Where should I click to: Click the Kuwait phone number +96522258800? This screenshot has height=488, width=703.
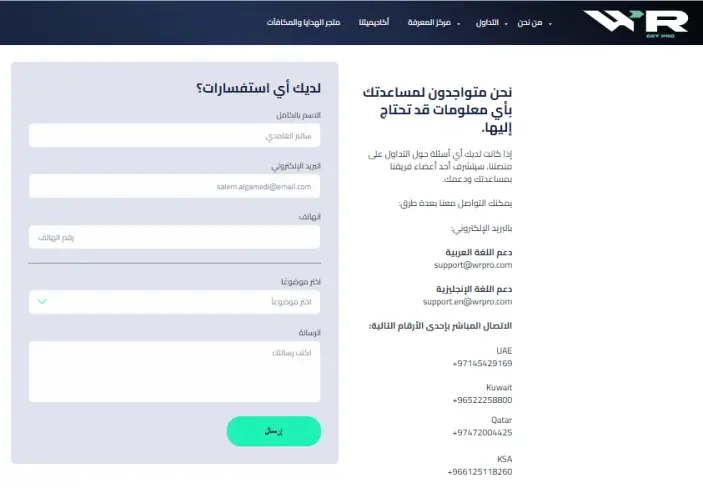tap(482, 400)
